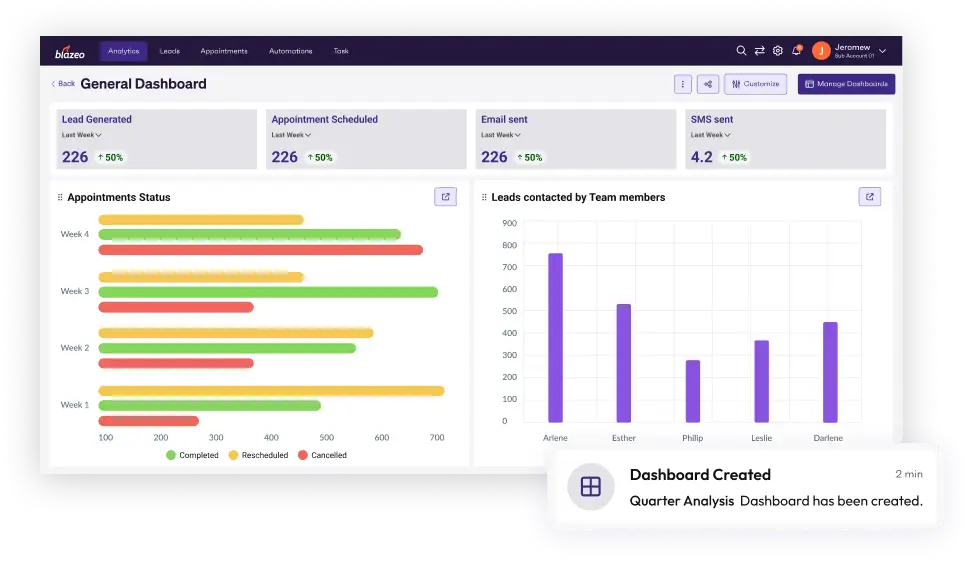This screenshot has width=974, height=565.
Task: Click Arlene's purple bar in chart
Action: pyautogui.click(x=555, y=337)
